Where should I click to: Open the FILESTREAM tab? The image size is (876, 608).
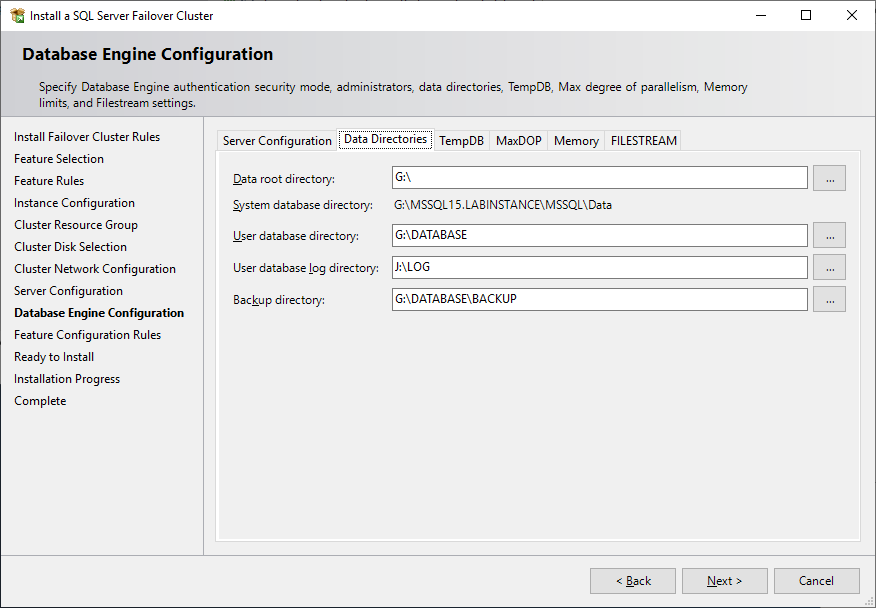tap(644, 141)
